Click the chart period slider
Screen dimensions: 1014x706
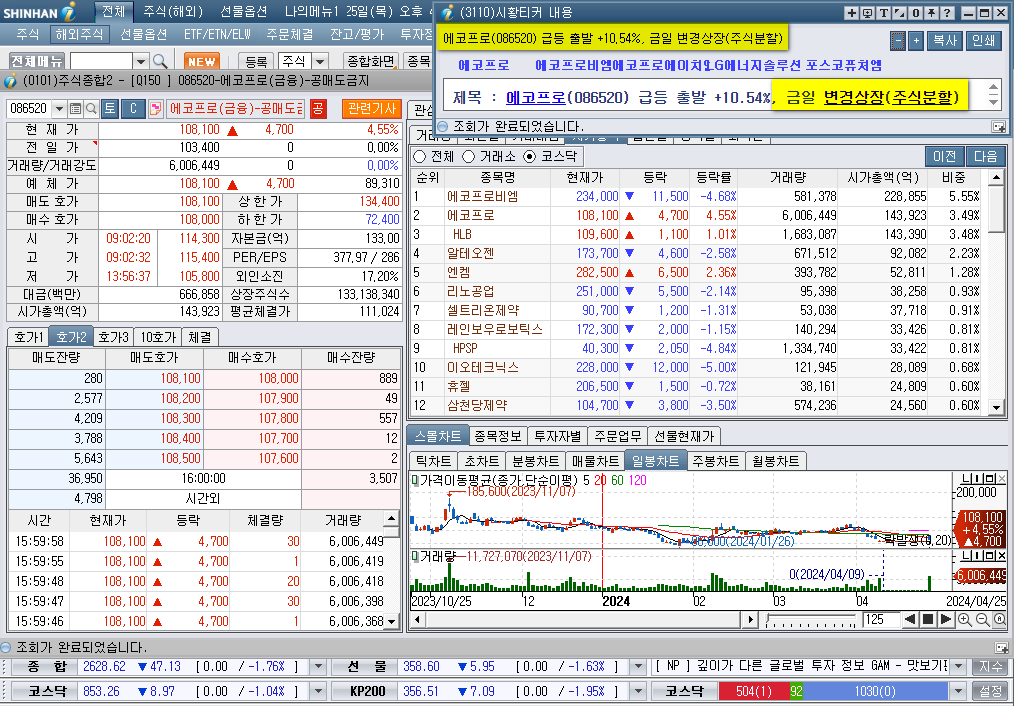[810, 620]
